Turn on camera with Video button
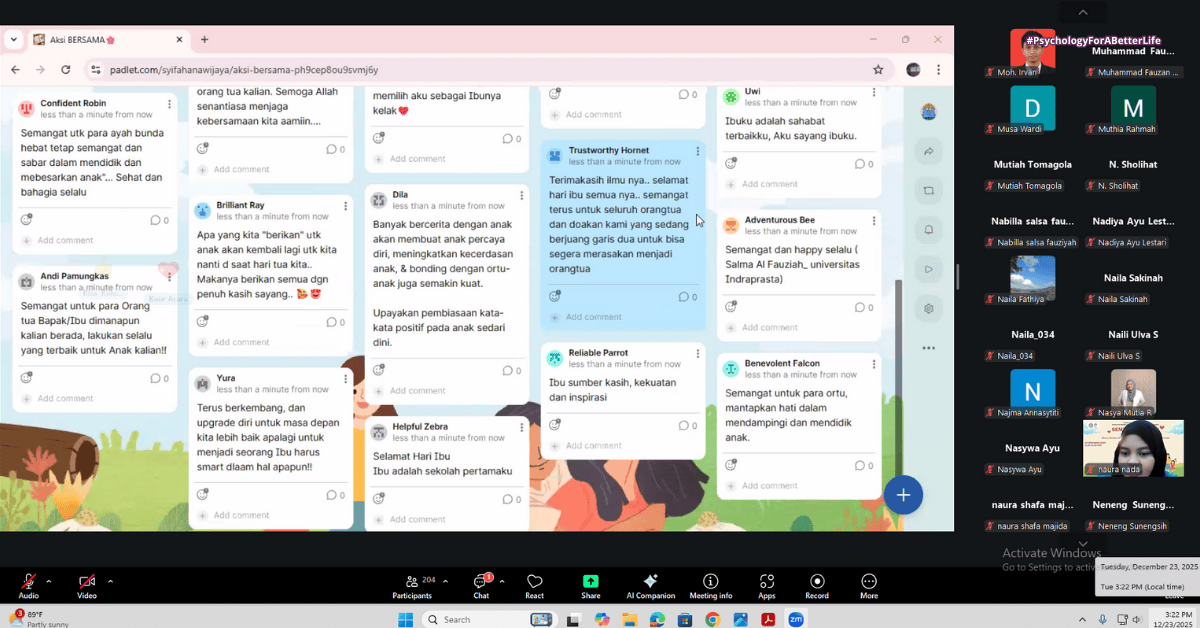The height and width of the screenshot is (628, 1200). tap(87, 586)
